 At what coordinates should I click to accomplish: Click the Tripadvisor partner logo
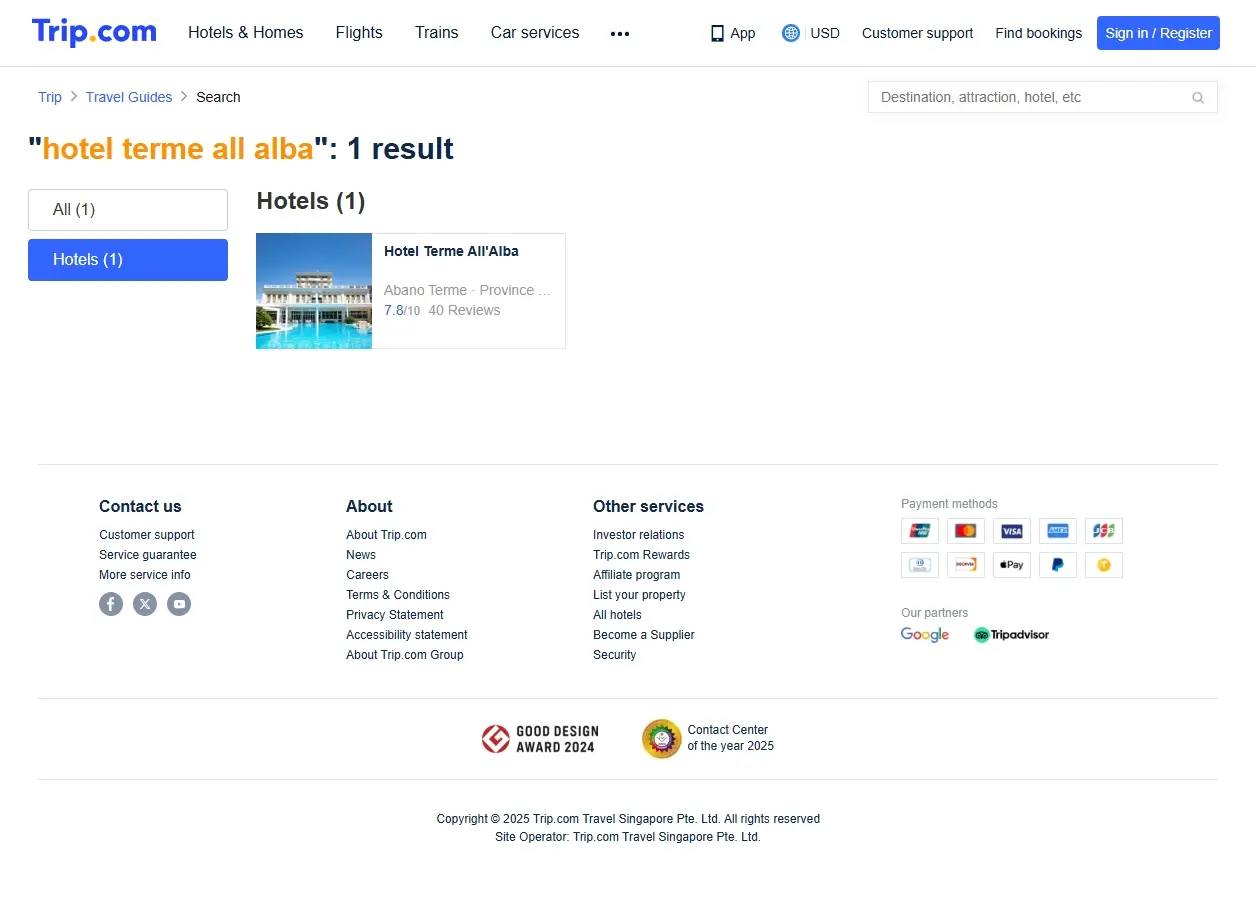click(1011, 635)
